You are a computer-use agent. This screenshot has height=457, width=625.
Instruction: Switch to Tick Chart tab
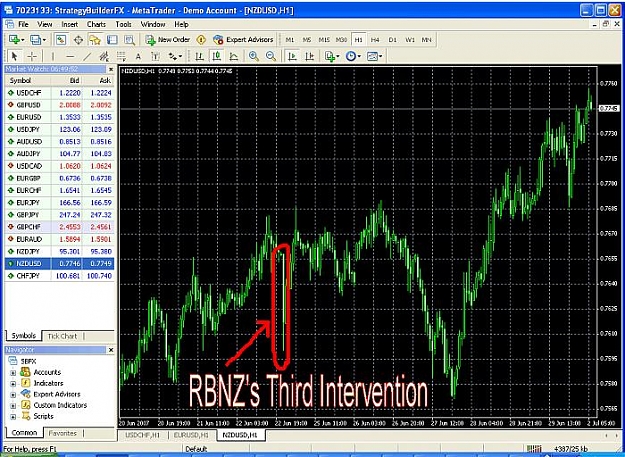tap(62, 336)
